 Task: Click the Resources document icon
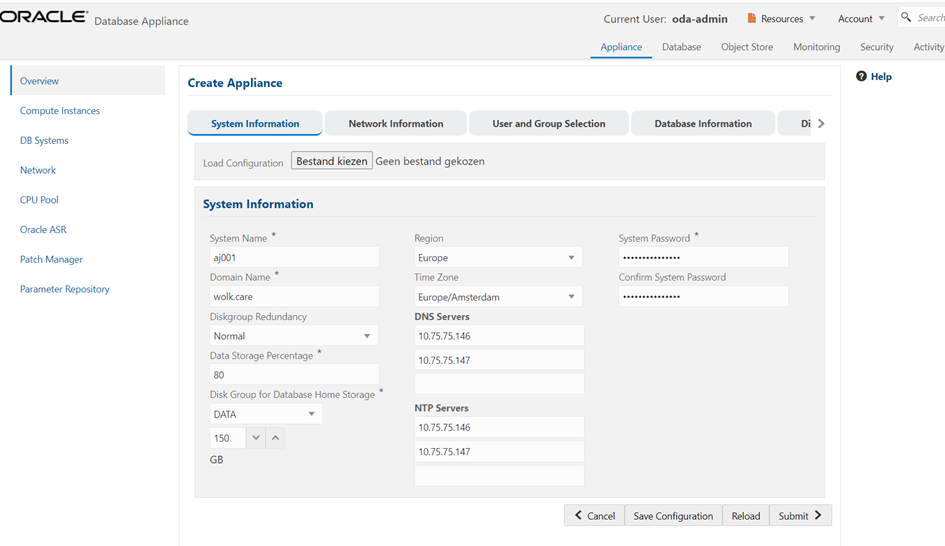(752, 19)
